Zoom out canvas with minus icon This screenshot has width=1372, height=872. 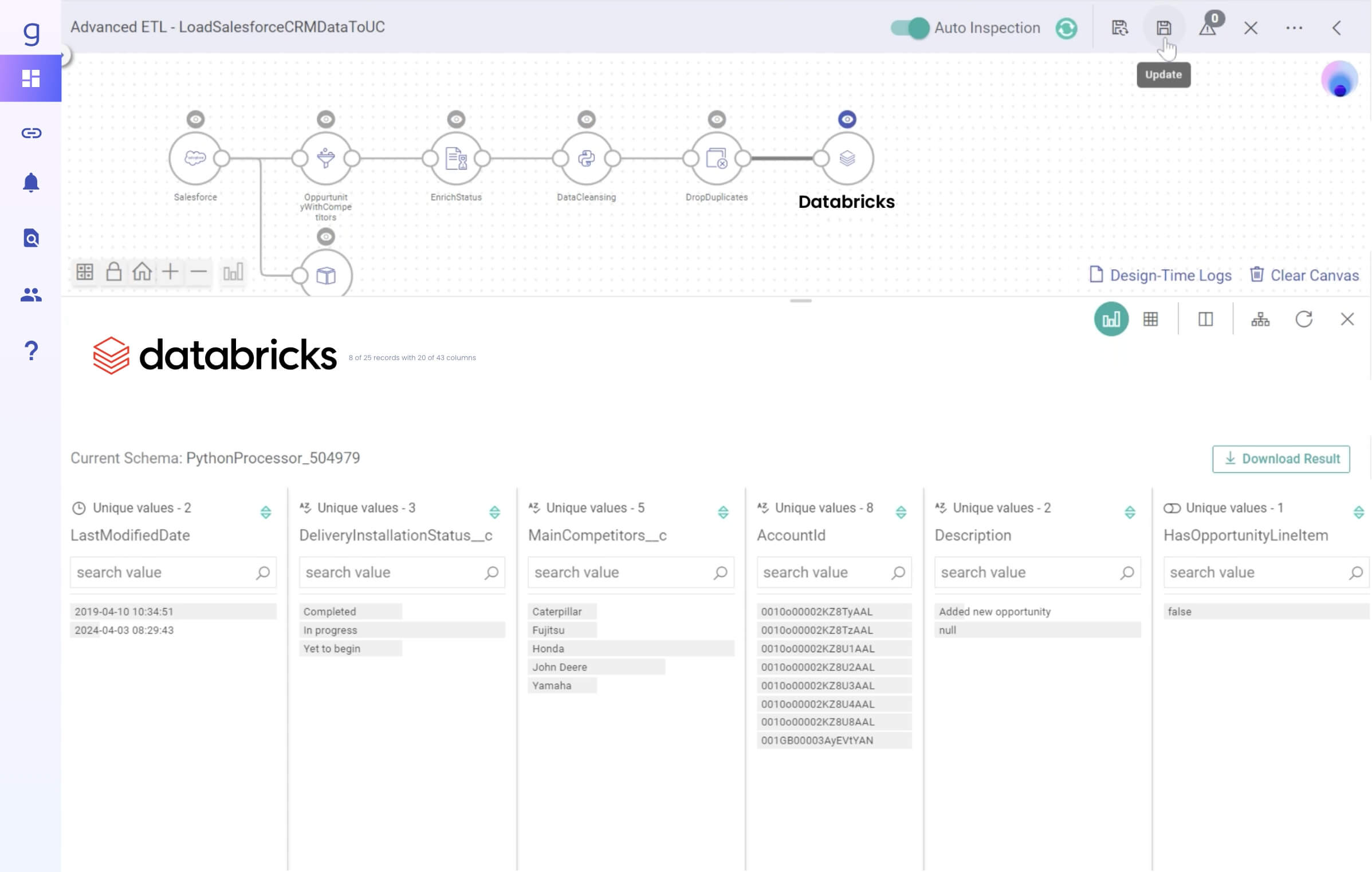coord(199,271)
